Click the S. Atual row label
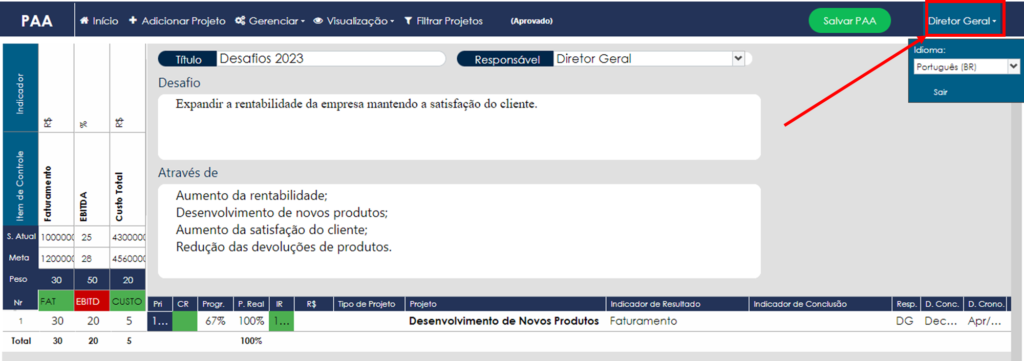The width and height of the screenshot is (1024, 361). (x=21, y=236)
